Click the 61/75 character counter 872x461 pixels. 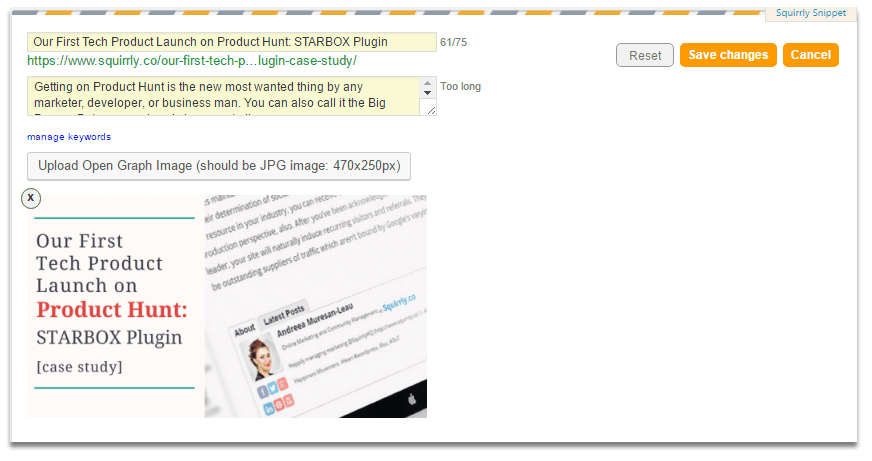click(x=453, y=42)
